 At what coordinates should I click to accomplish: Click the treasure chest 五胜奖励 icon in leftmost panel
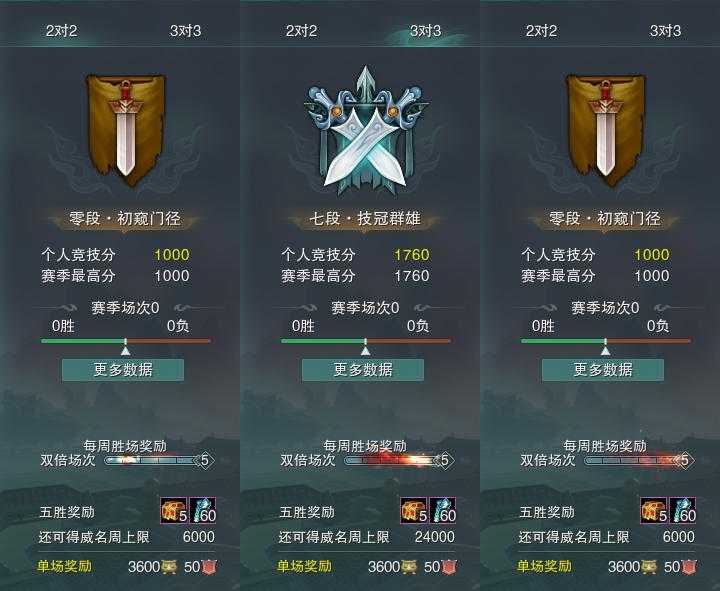coord(174,511)
